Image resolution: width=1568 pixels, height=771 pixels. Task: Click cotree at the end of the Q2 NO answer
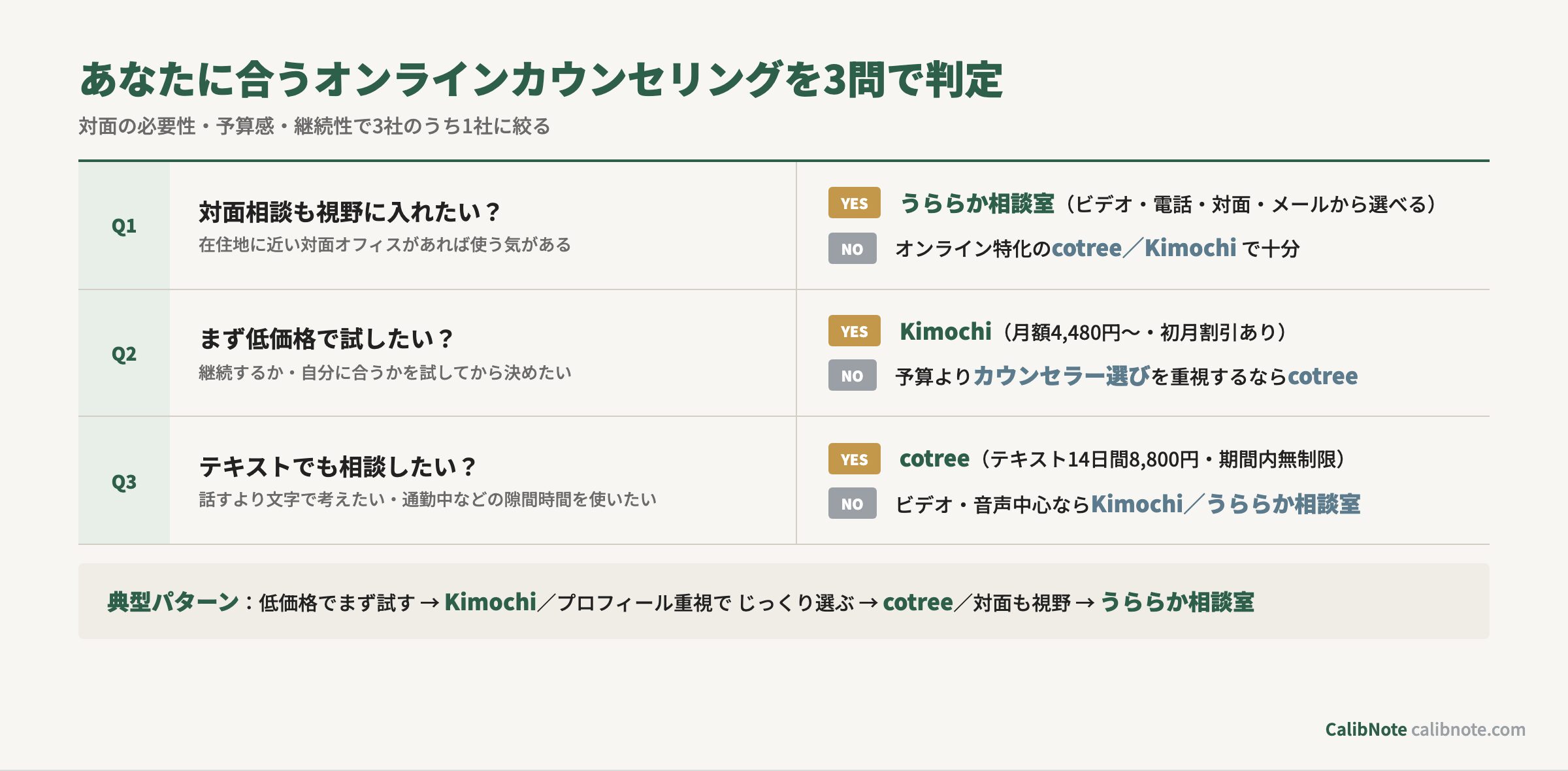tap(1322, 376)
